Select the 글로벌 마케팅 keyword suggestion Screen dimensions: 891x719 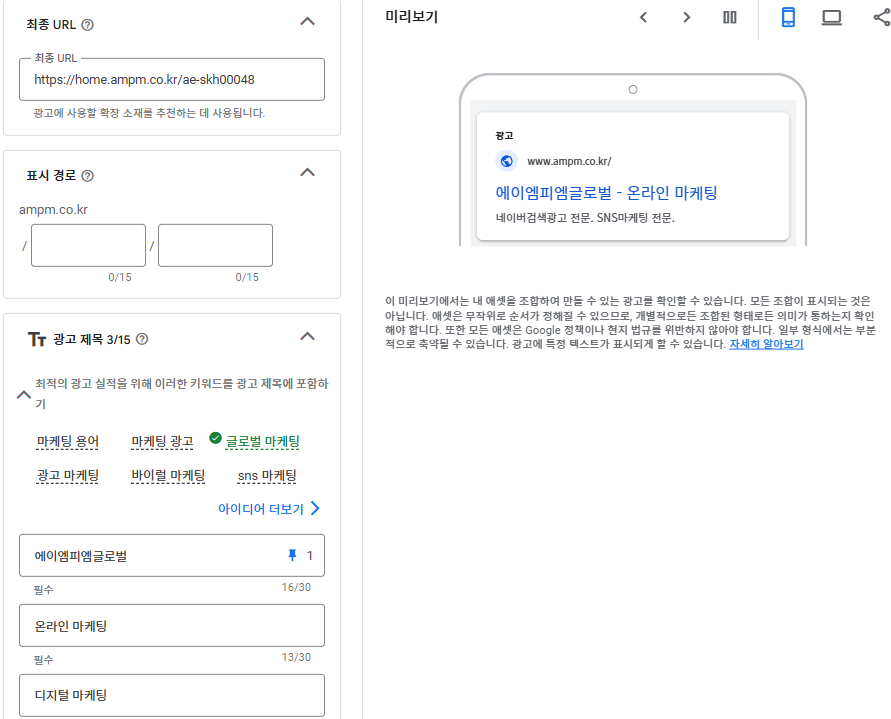click(x=263, y=442)
